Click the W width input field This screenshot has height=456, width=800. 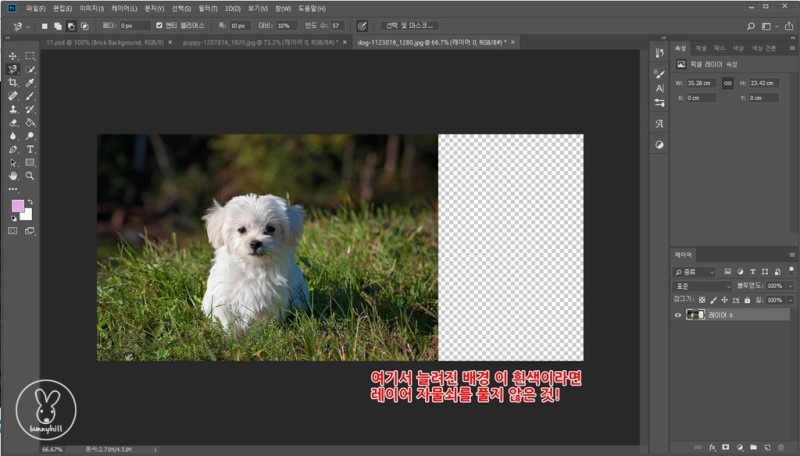pos(701,83)
